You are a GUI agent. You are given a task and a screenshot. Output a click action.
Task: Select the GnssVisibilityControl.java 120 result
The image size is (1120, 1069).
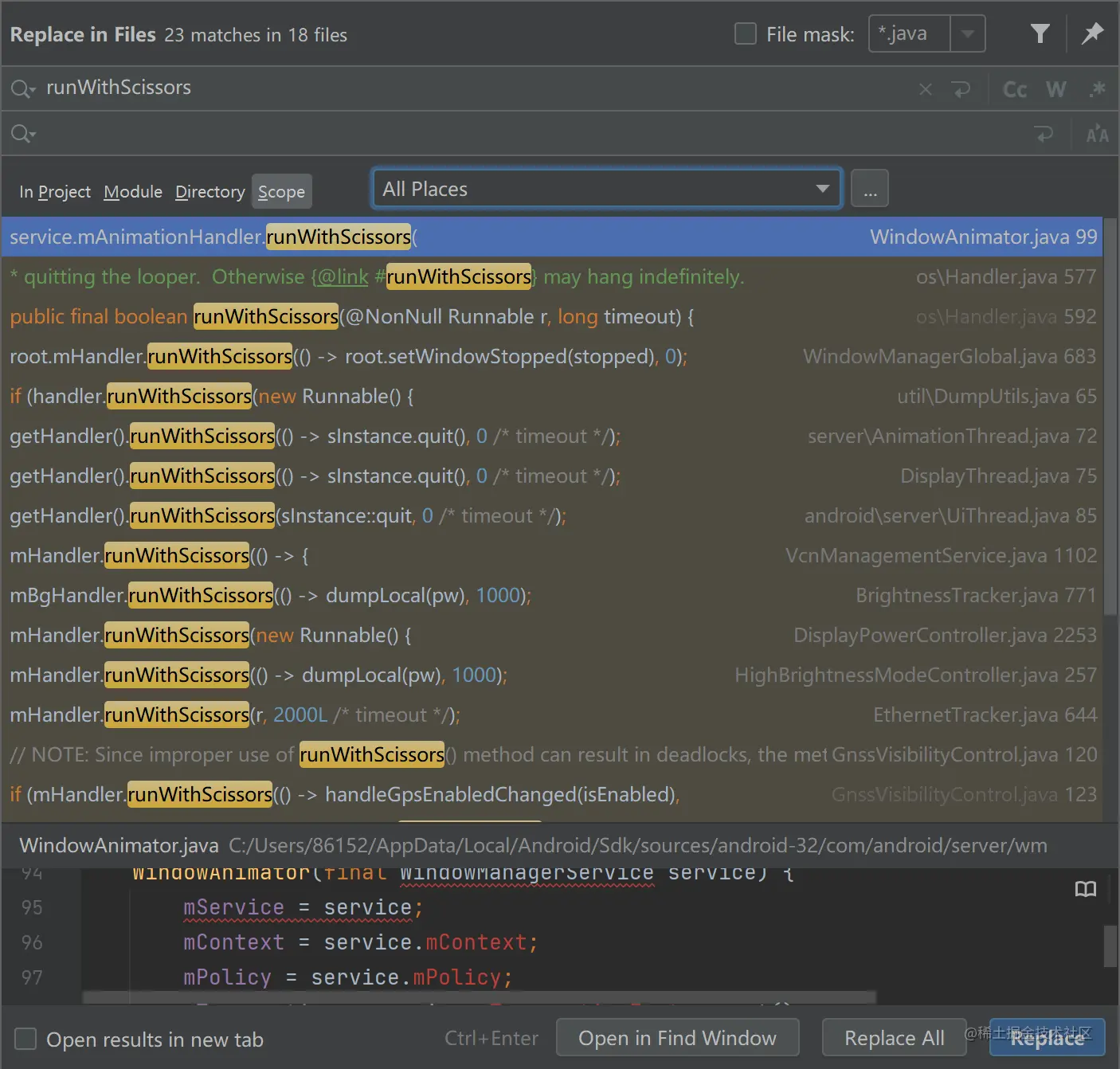(553, 754)
